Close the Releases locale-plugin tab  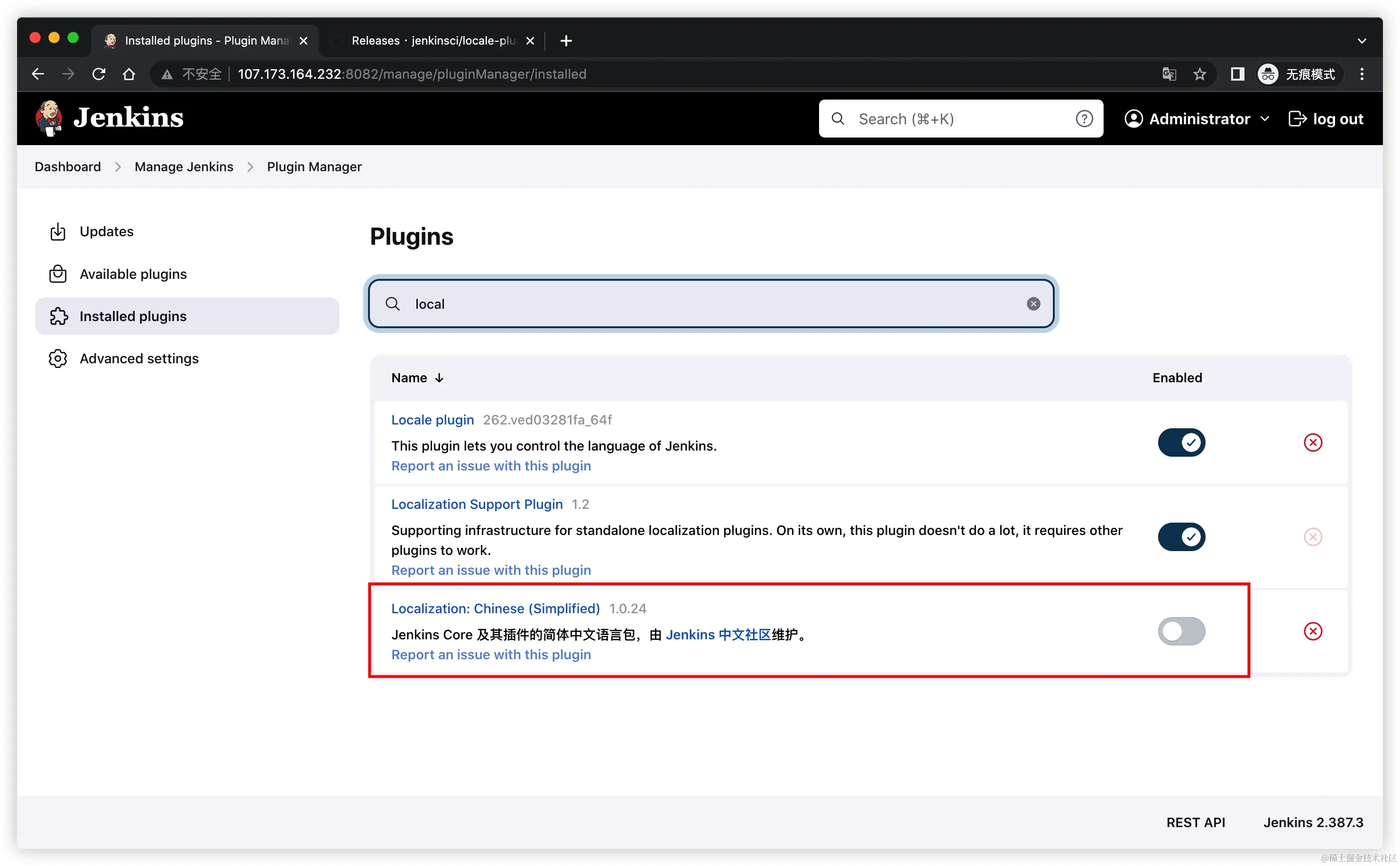click(530, 41)
